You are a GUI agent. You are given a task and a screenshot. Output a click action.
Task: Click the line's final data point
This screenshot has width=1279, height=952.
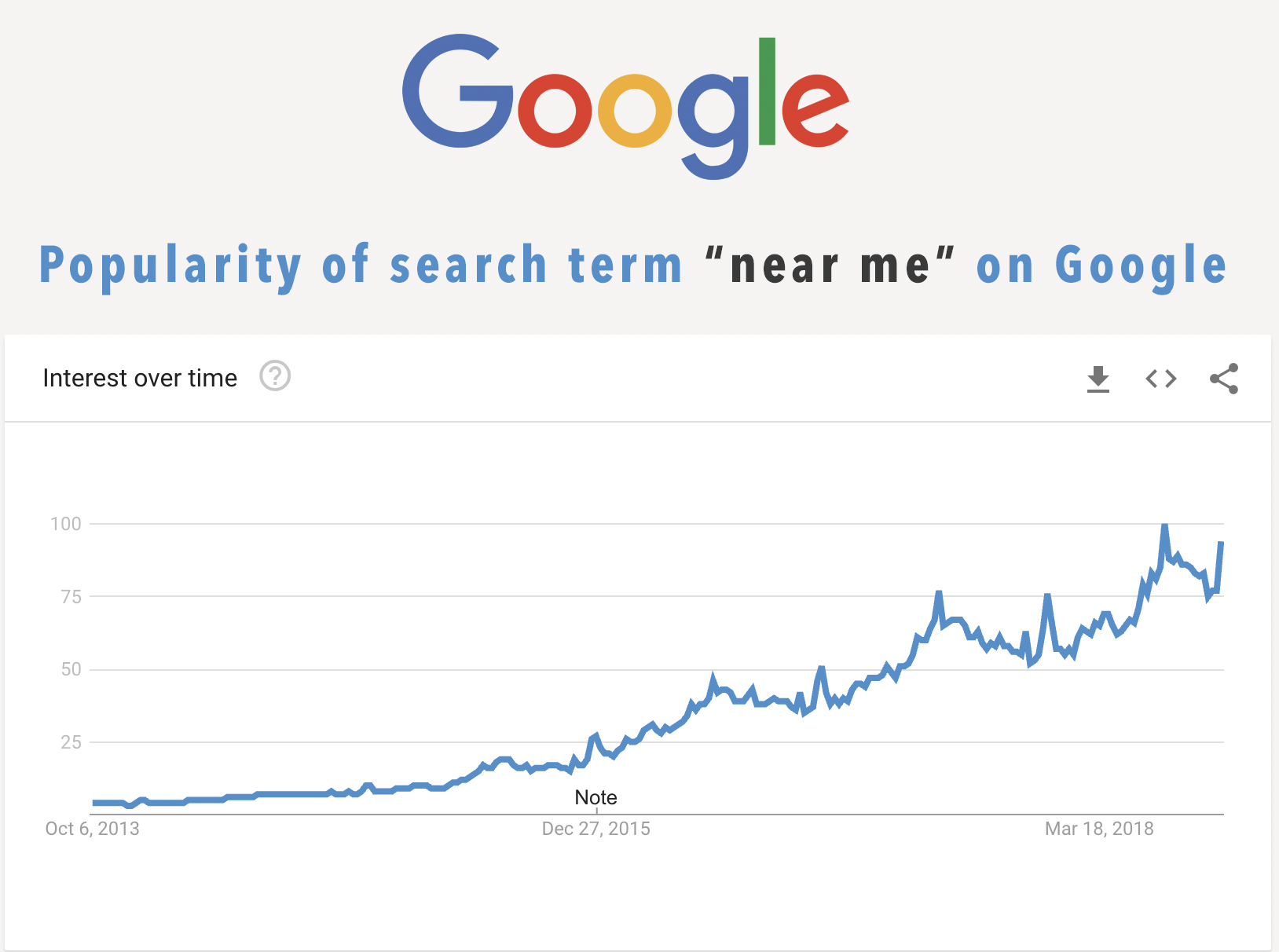click(1221, 543)
